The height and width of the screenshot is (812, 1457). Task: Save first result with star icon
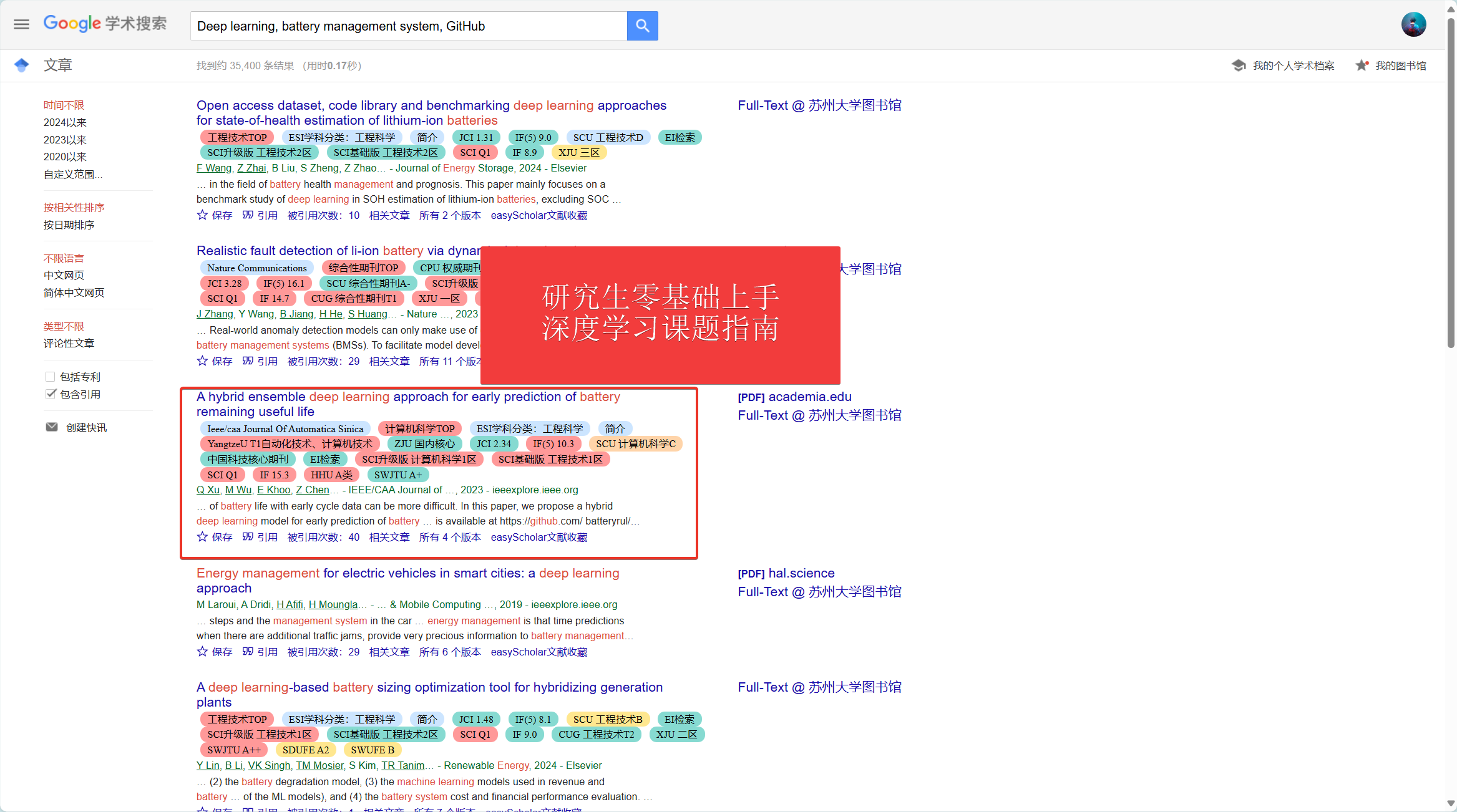click(x=202, y=215)
